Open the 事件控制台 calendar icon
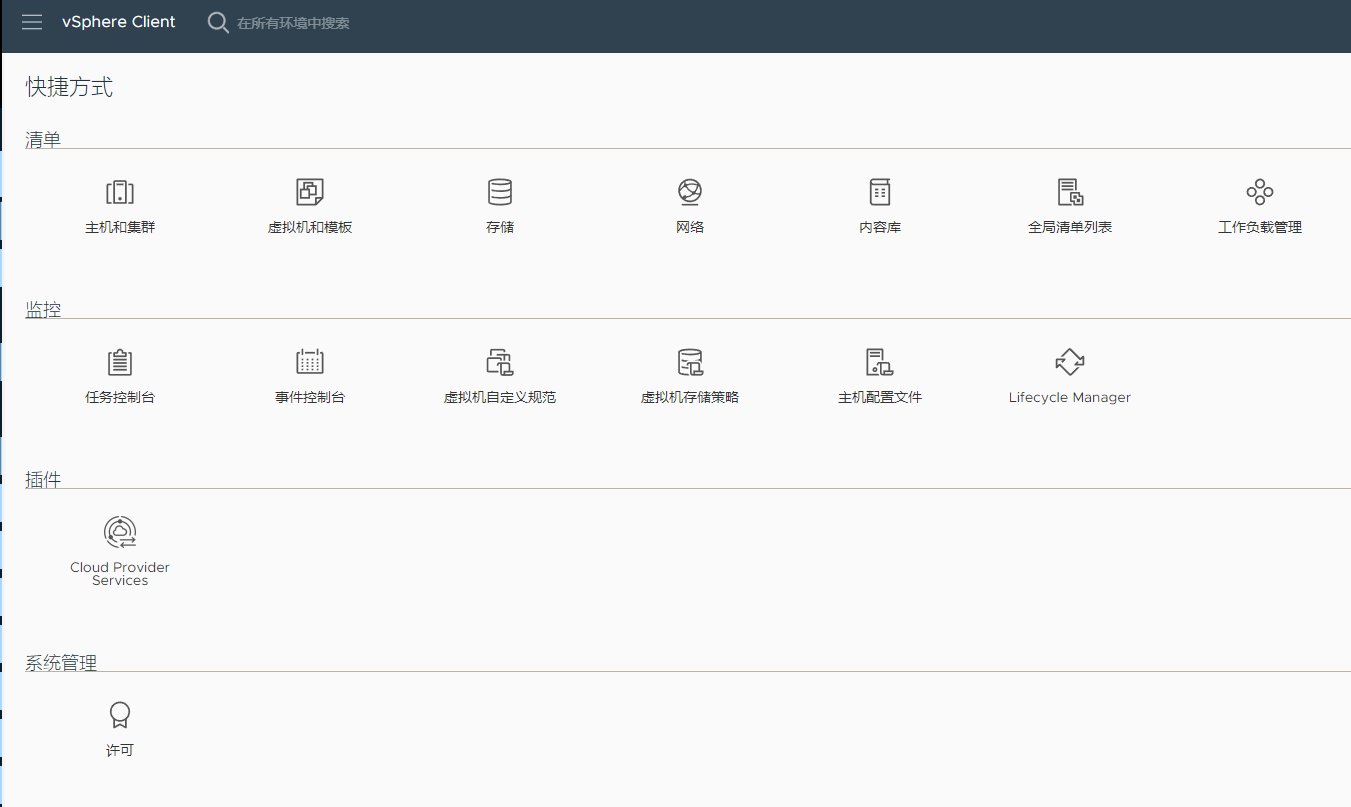The width and height of the screenshot is (1351, 807). click(x=310, y=362)
